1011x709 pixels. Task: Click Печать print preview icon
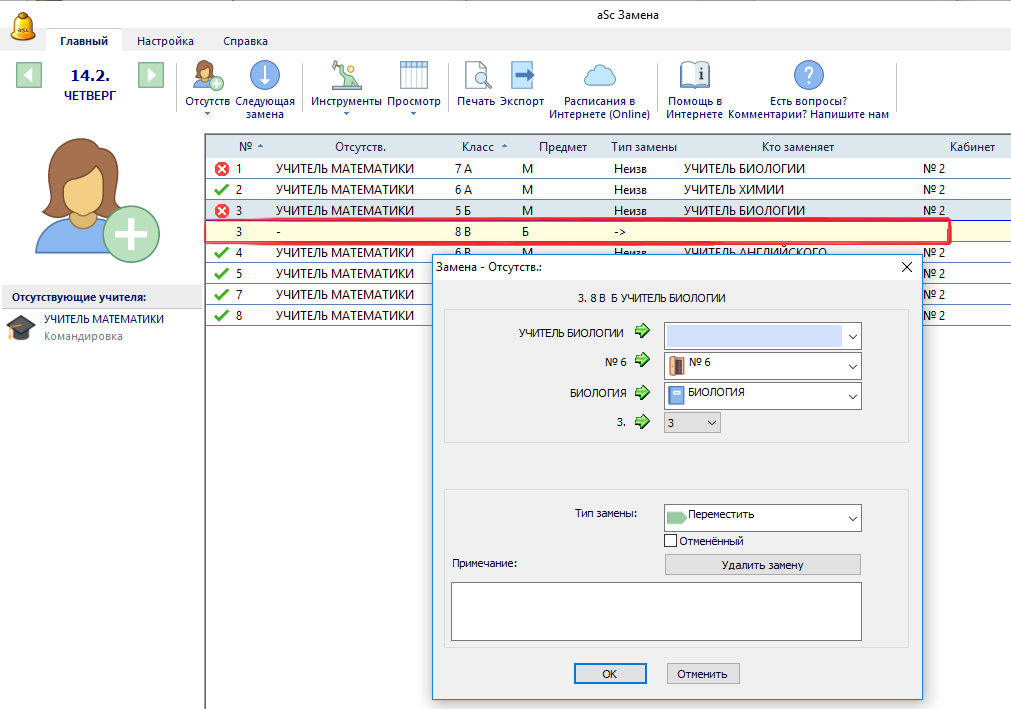(477, 75)
